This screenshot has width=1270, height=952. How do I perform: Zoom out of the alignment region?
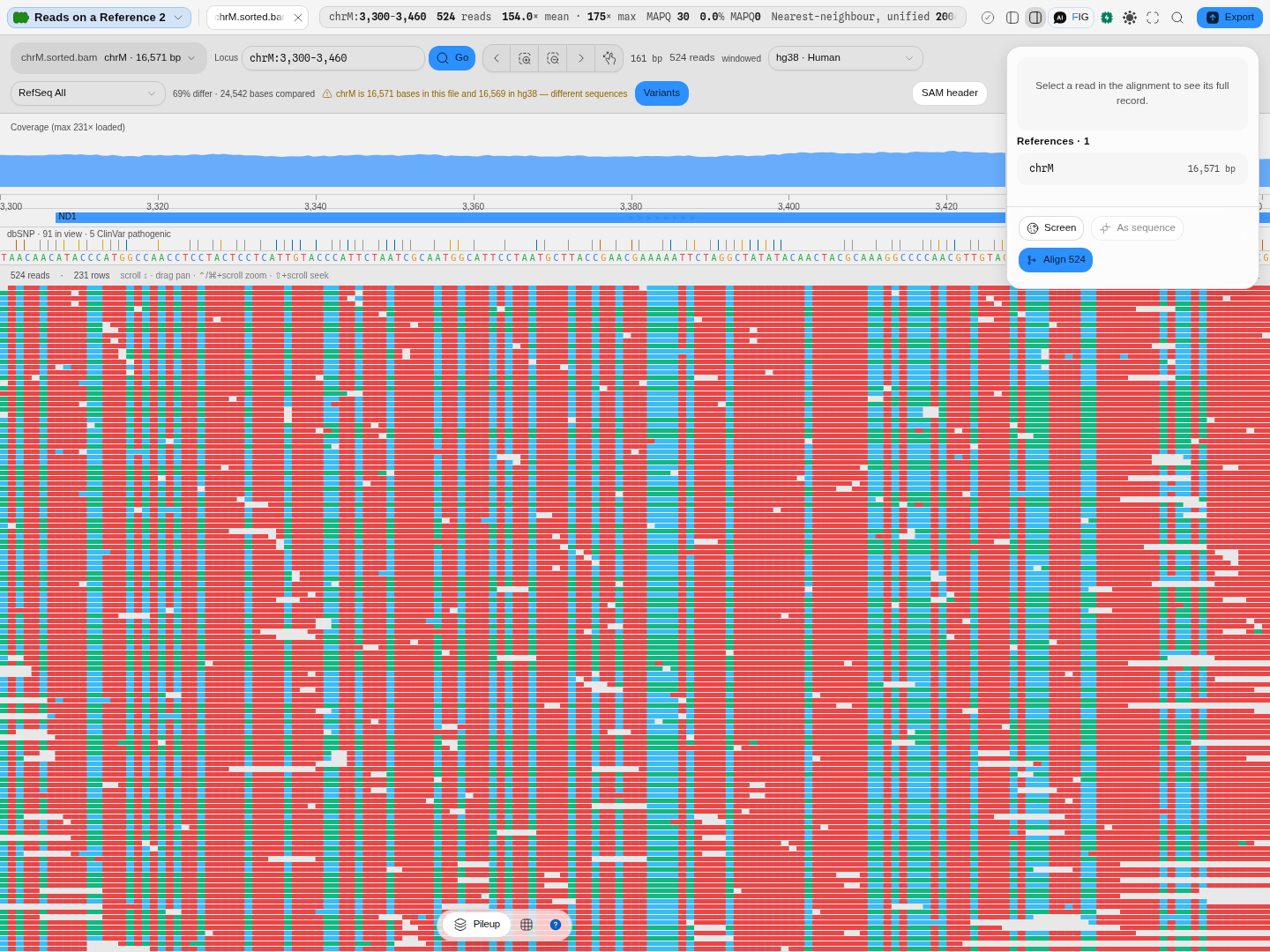click(553, 58)
